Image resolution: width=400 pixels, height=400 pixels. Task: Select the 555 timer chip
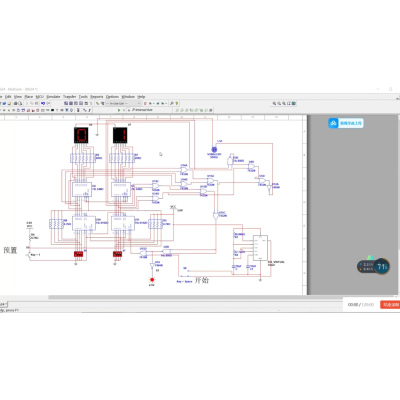(x=260, y=248)
